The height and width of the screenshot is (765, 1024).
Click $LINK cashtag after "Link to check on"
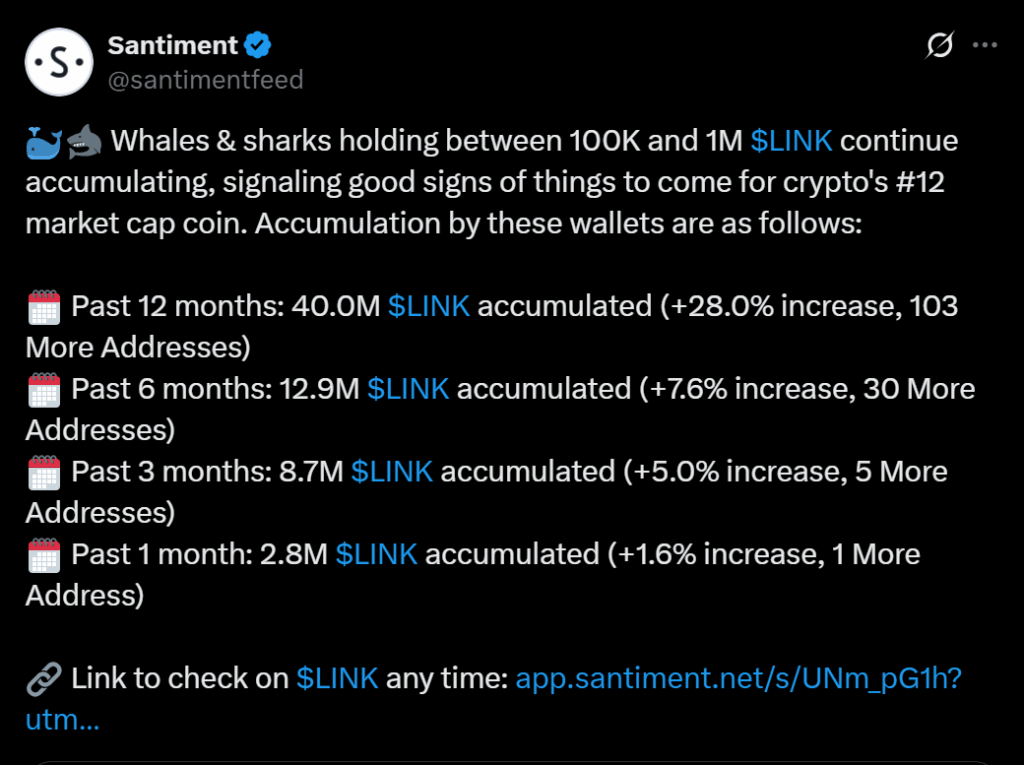tap(337, 679)
